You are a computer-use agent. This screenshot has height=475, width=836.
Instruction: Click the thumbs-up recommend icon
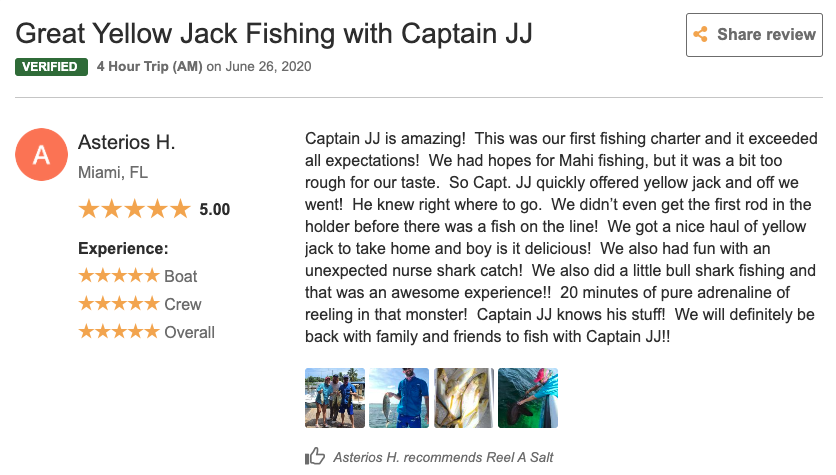tap(316, 456)
